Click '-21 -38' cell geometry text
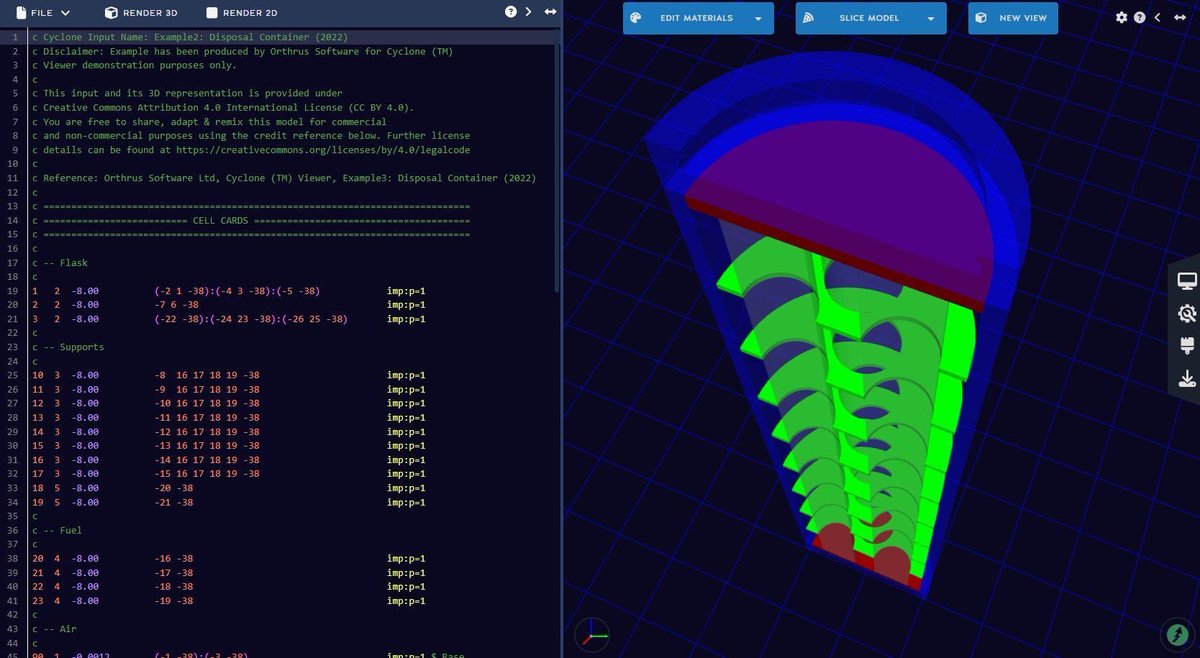 [x=174, y=502]
